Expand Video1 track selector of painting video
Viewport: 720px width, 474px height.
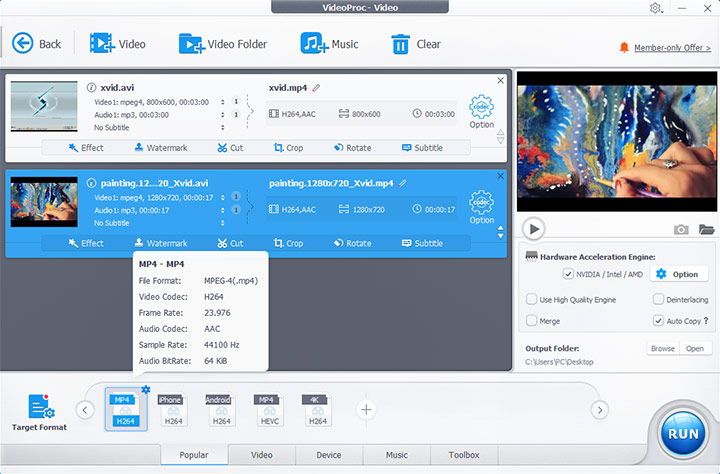[223, 198]
